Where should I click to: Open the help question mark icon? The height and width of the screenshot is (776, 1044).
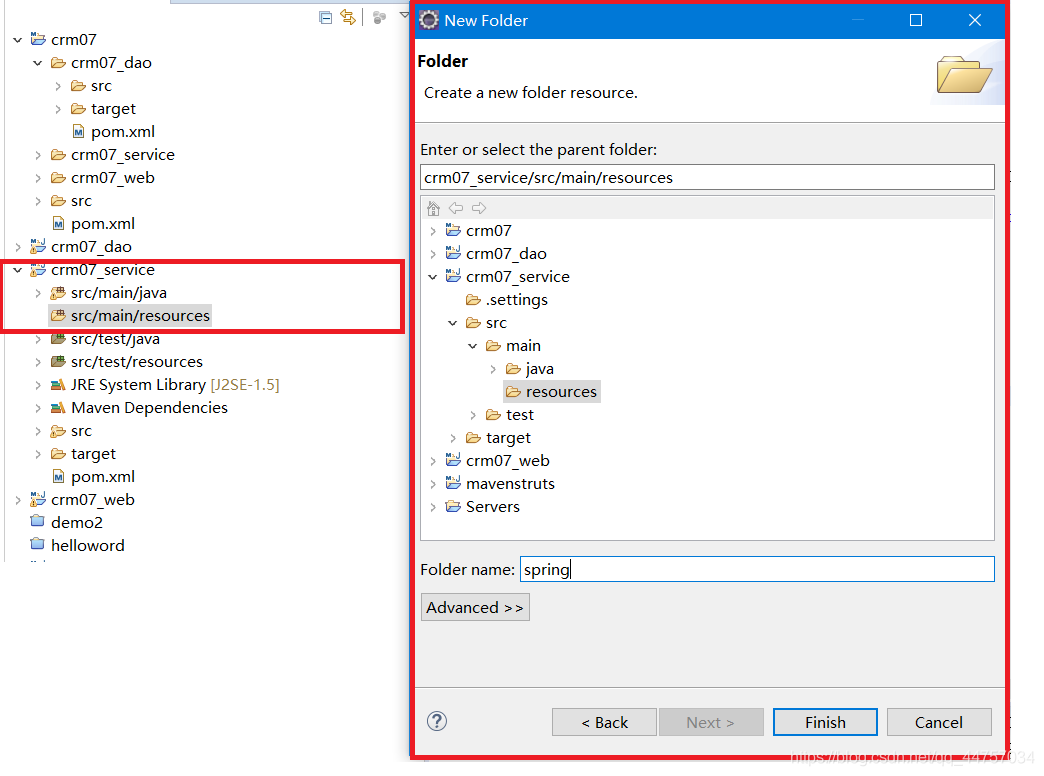437,721
